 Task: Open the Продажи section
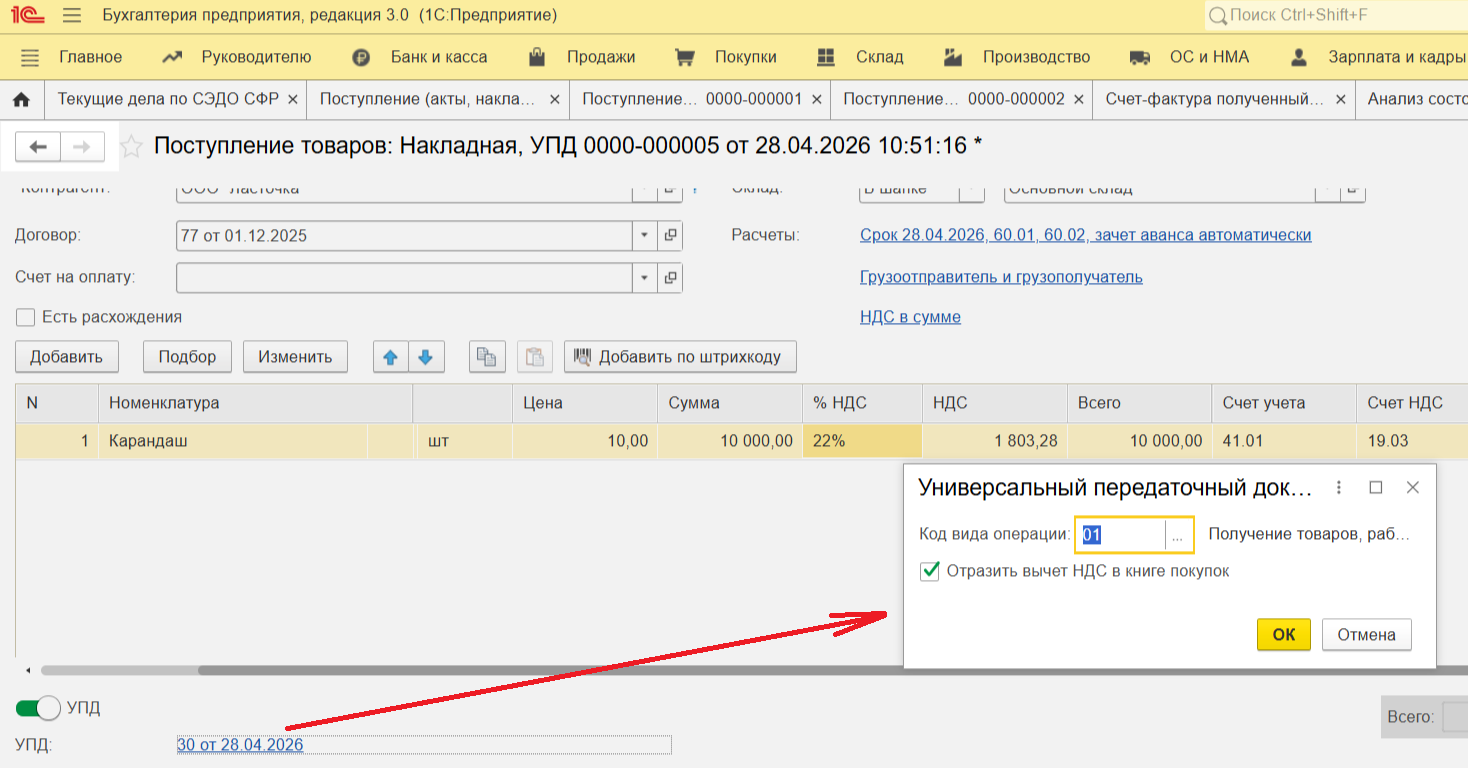[x=601, y=57]
